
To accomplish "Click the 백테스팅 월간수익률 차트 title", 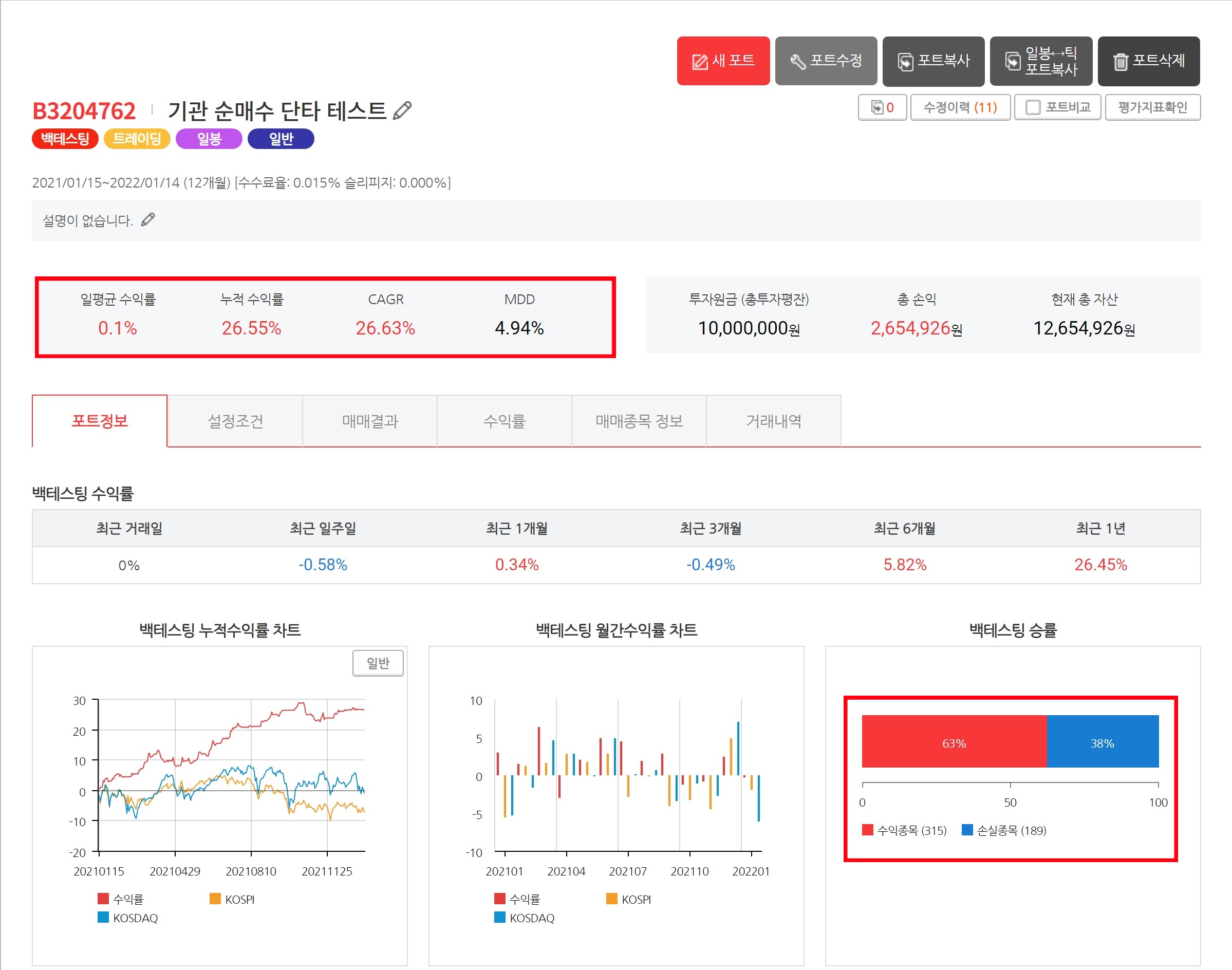I will 616,629.
